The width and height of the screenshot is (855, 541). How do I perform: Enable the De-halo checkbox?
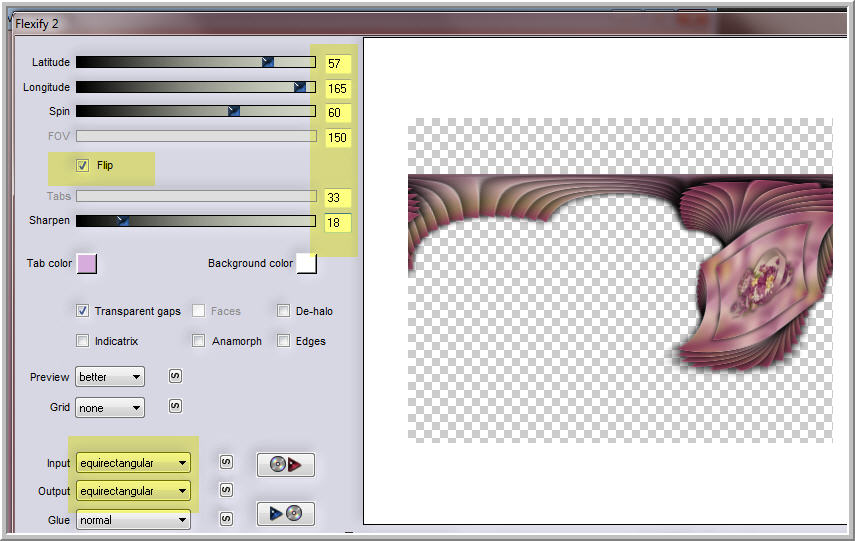[x=284, y=311]
